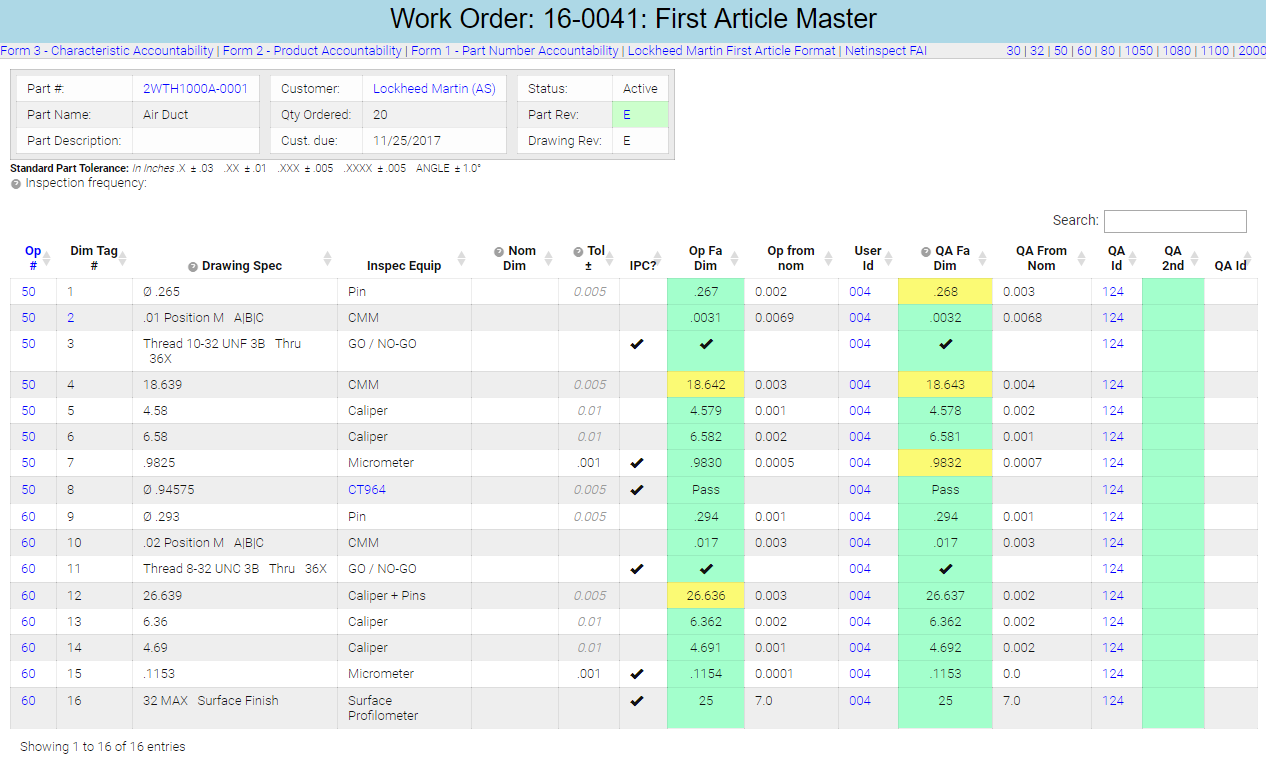Screen dimensions: 1266x760
Task: Open user 004 link in 18.639 row
Action: [860, 385]
